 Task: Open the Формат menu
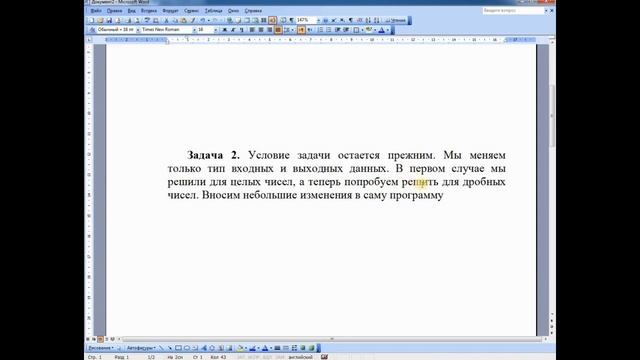tap(170, 11)
